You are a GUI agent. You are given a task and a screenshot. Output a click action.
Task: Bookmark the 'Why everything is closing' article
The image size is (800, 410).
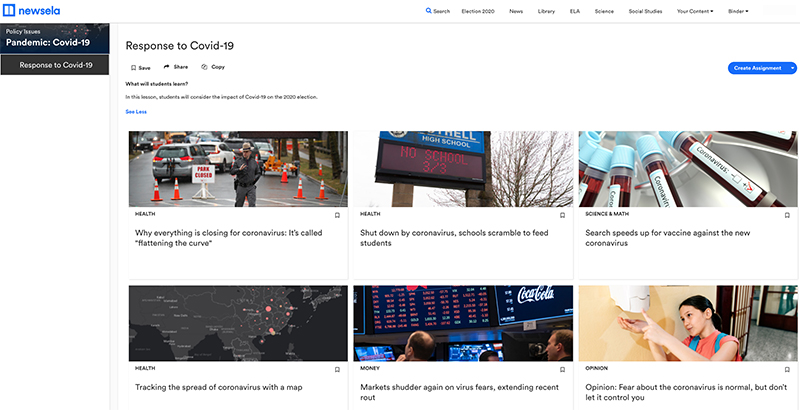pos(337,215)
